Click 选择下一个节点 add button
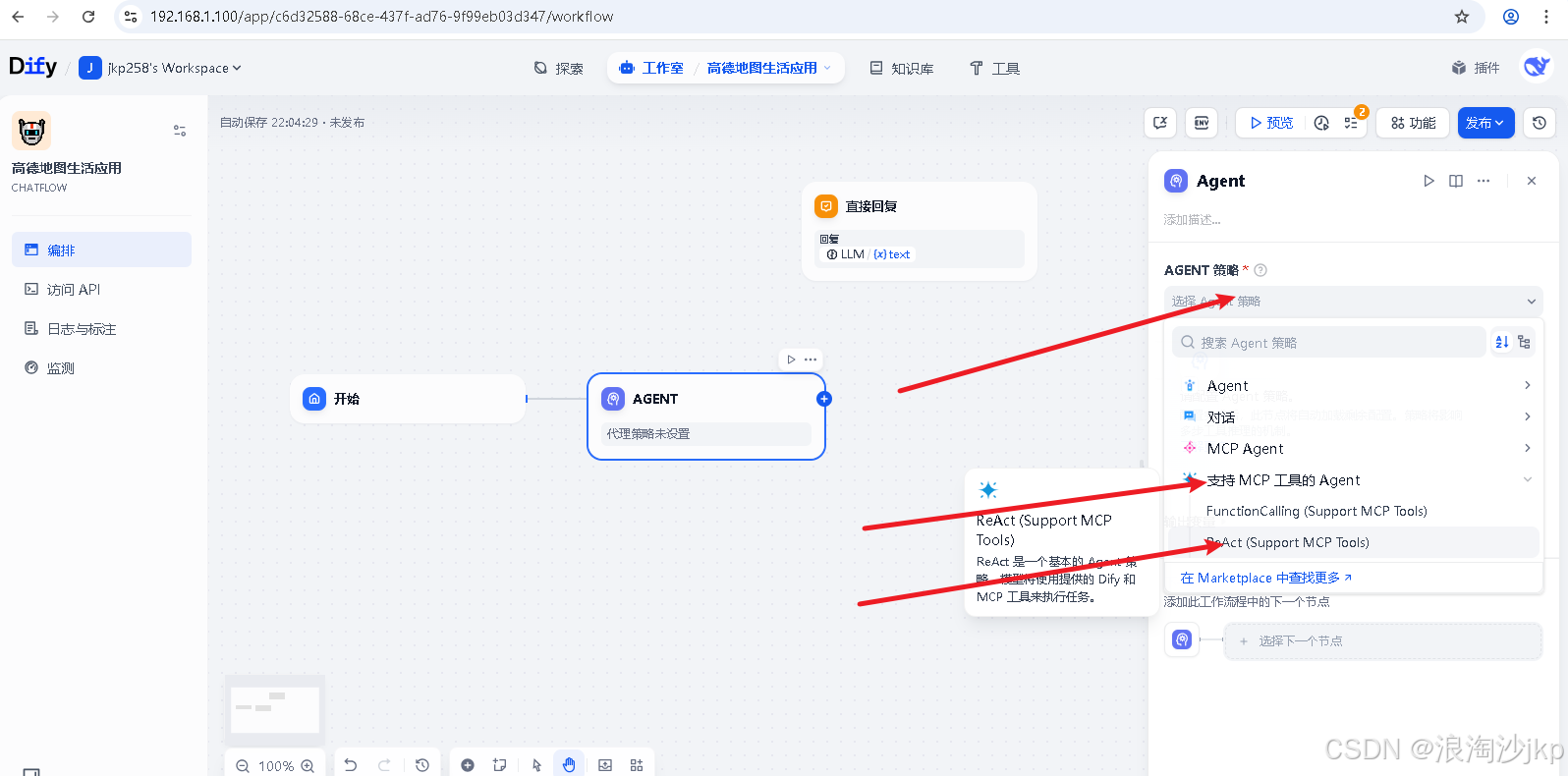Image resolution: width=1568 pixels, height=776 pixels. 1383,640
